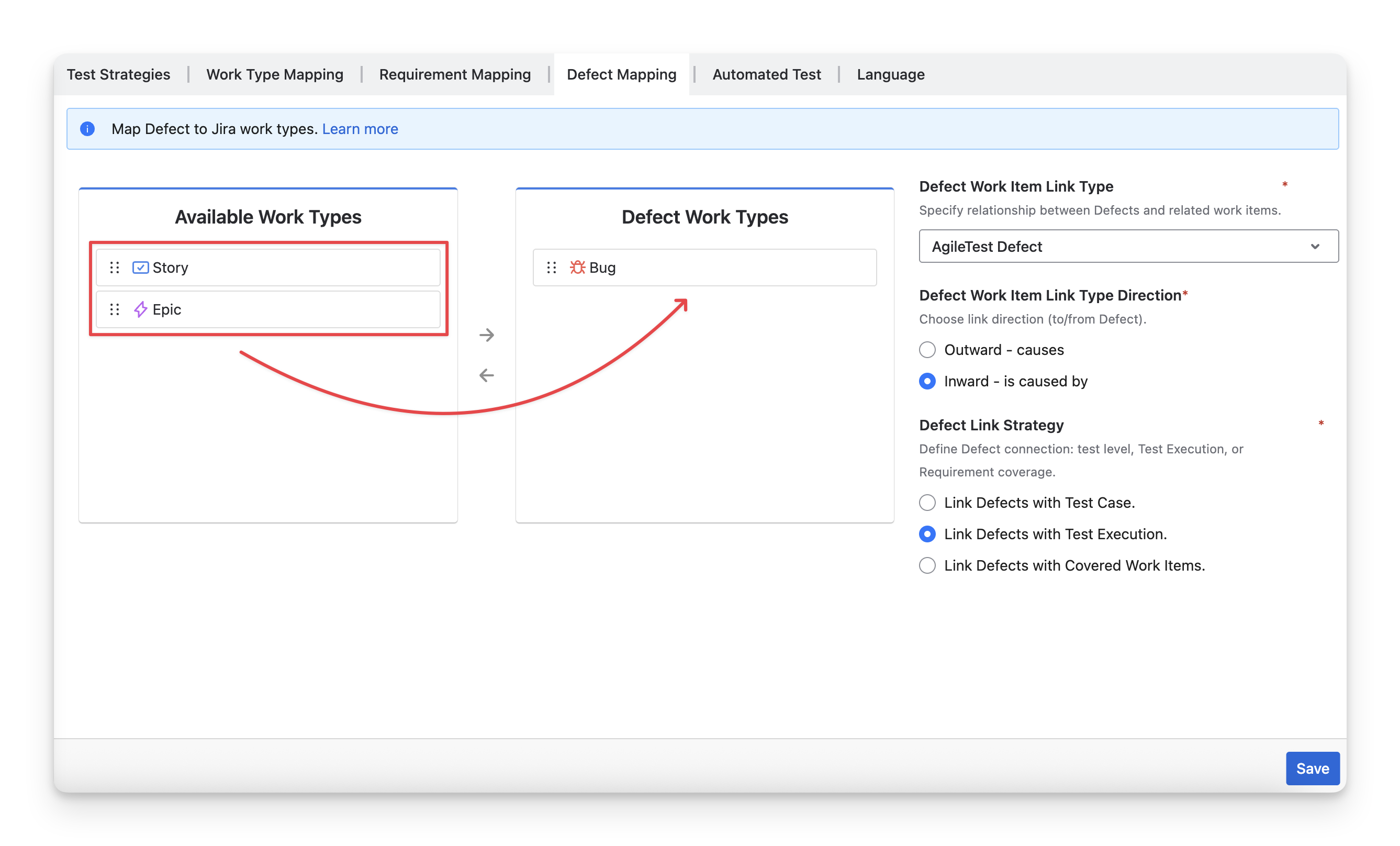Grab the drag handle beside Story
1400x846 pixels.
(115, 268)
